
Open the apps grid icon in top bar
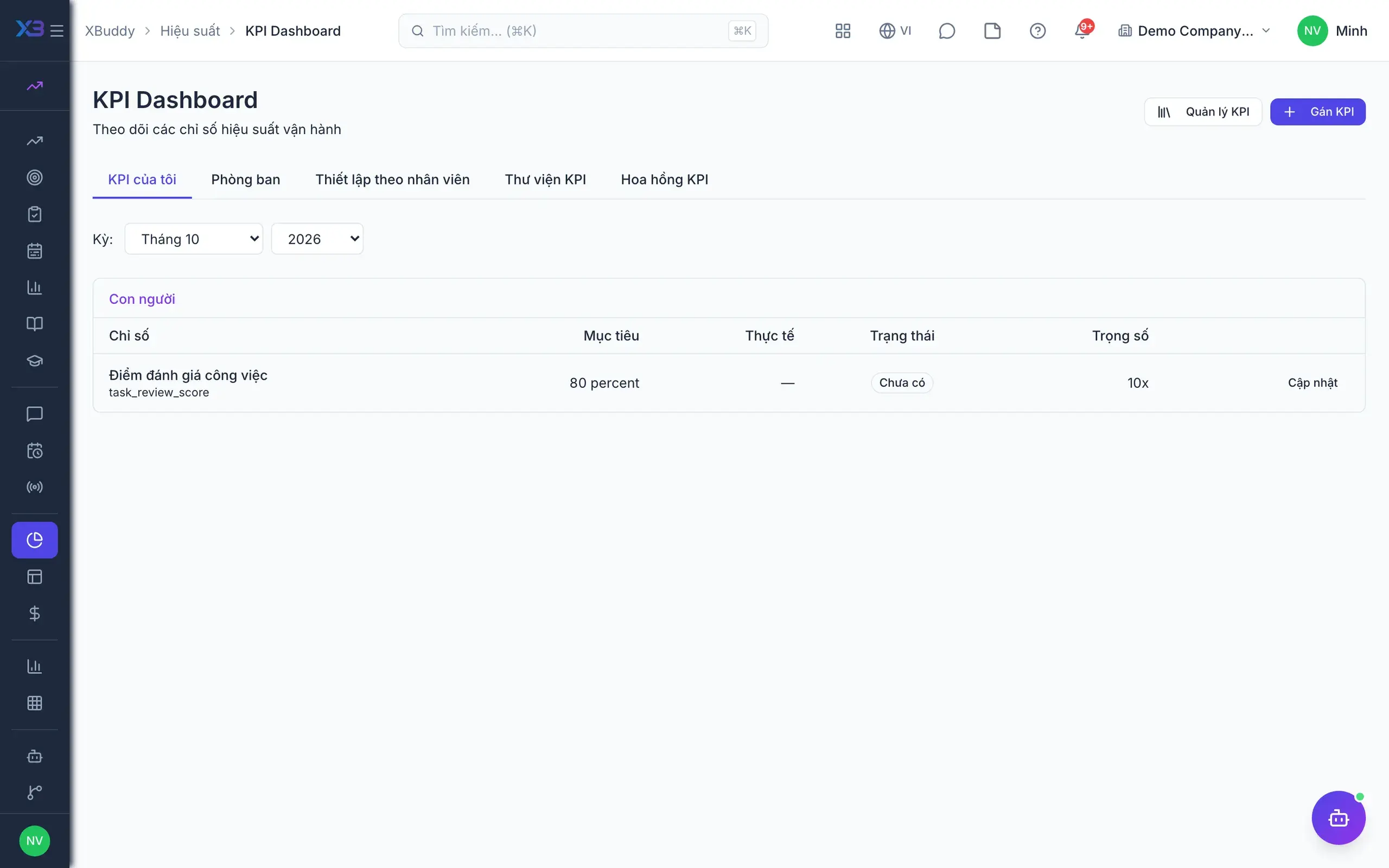(x=843, y=31)
